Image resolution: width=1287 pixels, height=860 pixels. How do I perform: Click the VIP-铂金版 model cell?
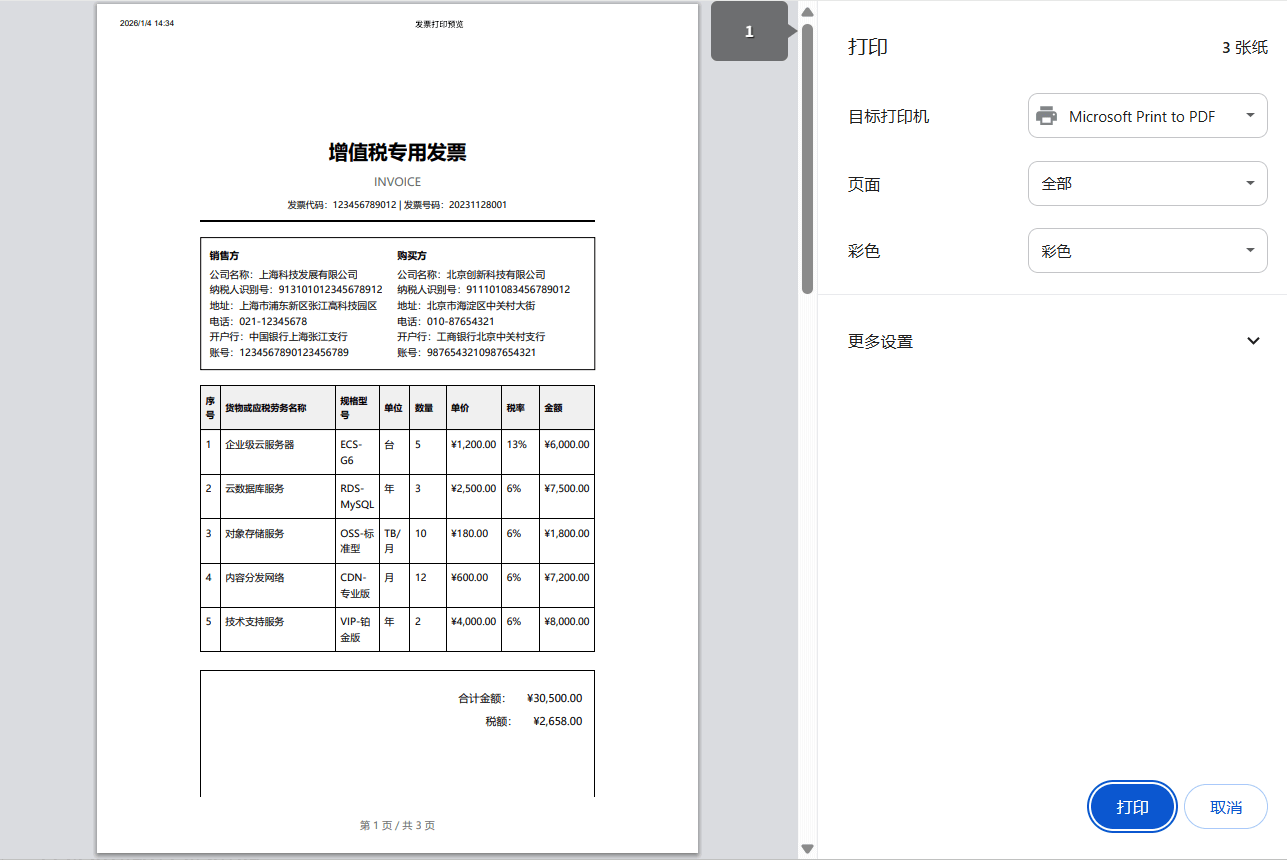tap(355, 629)
